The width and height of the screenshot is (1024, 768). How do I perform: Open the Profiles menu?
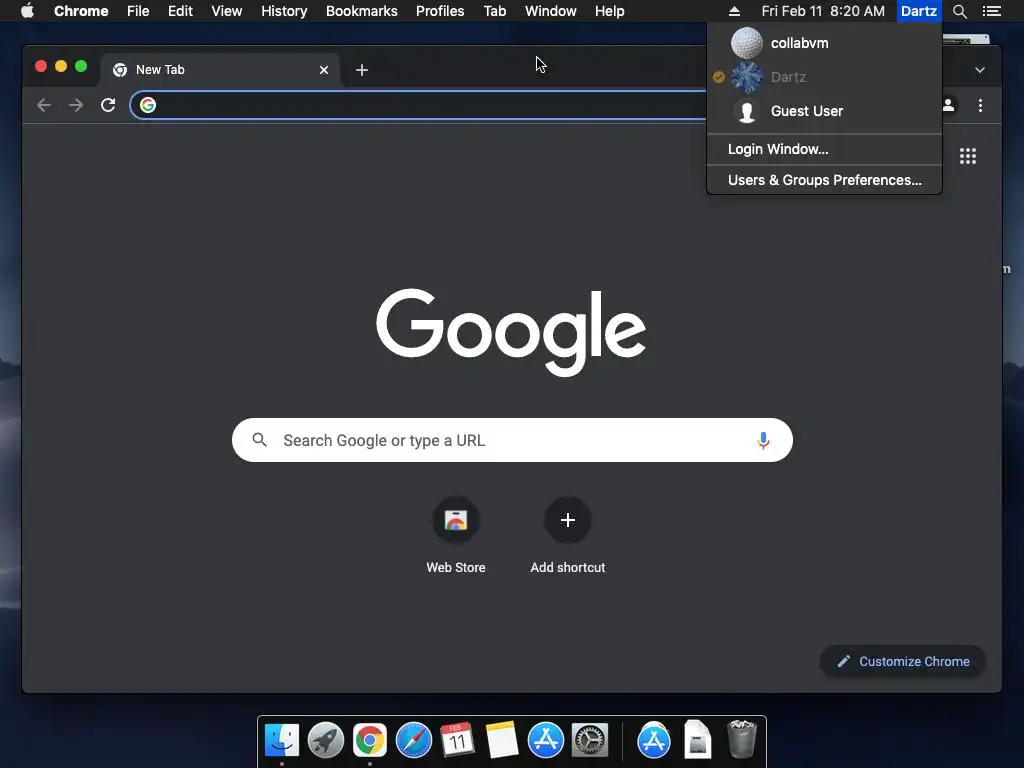coord(440,11)
